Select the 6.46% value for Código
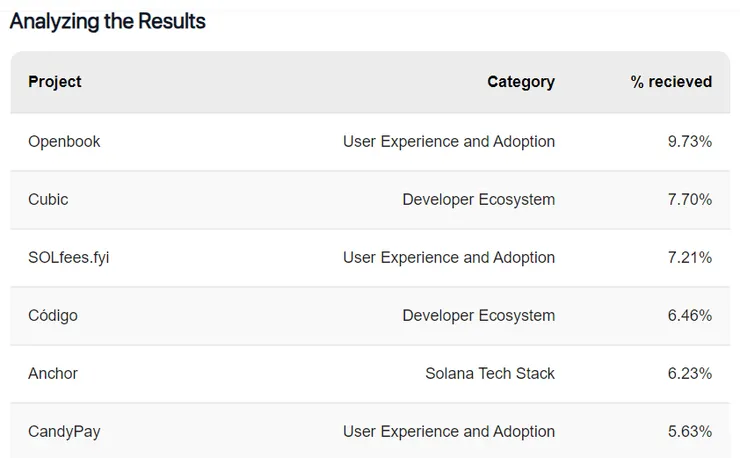The height and width of the screenshot is (458, 740). (x=689, y=315)
